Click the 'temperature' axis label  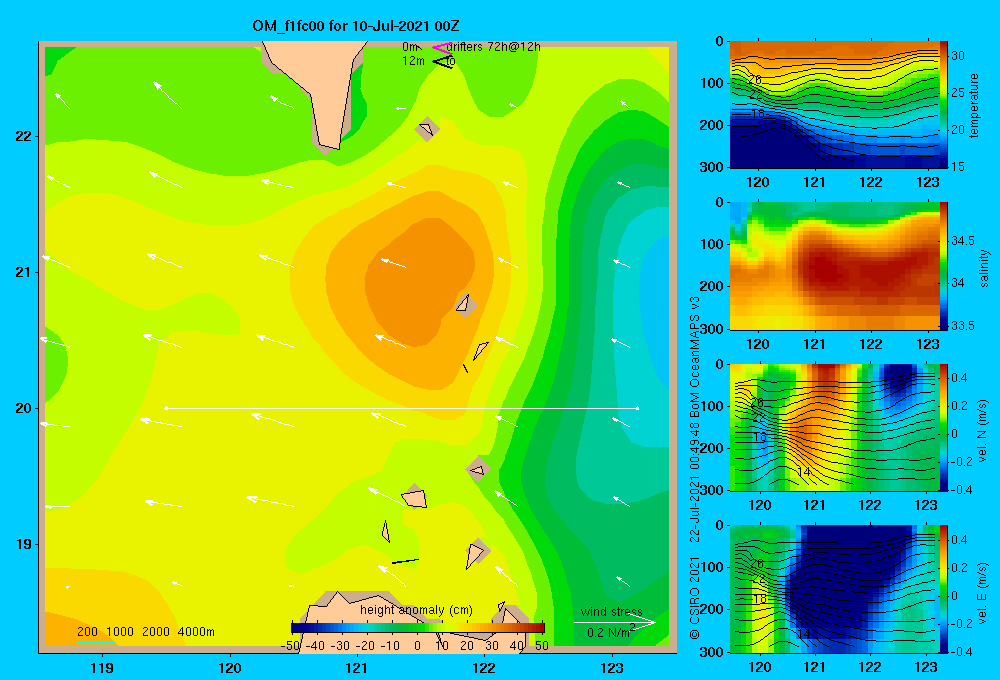pos(974,105)
